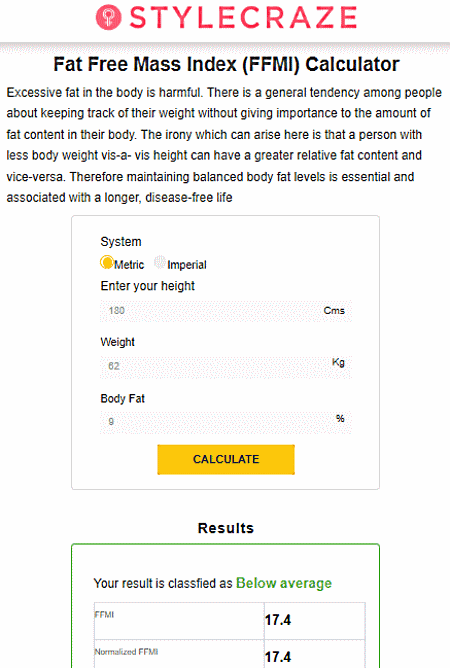Click the Below average classification text
450x668 pixels.
tap(284, 583)
